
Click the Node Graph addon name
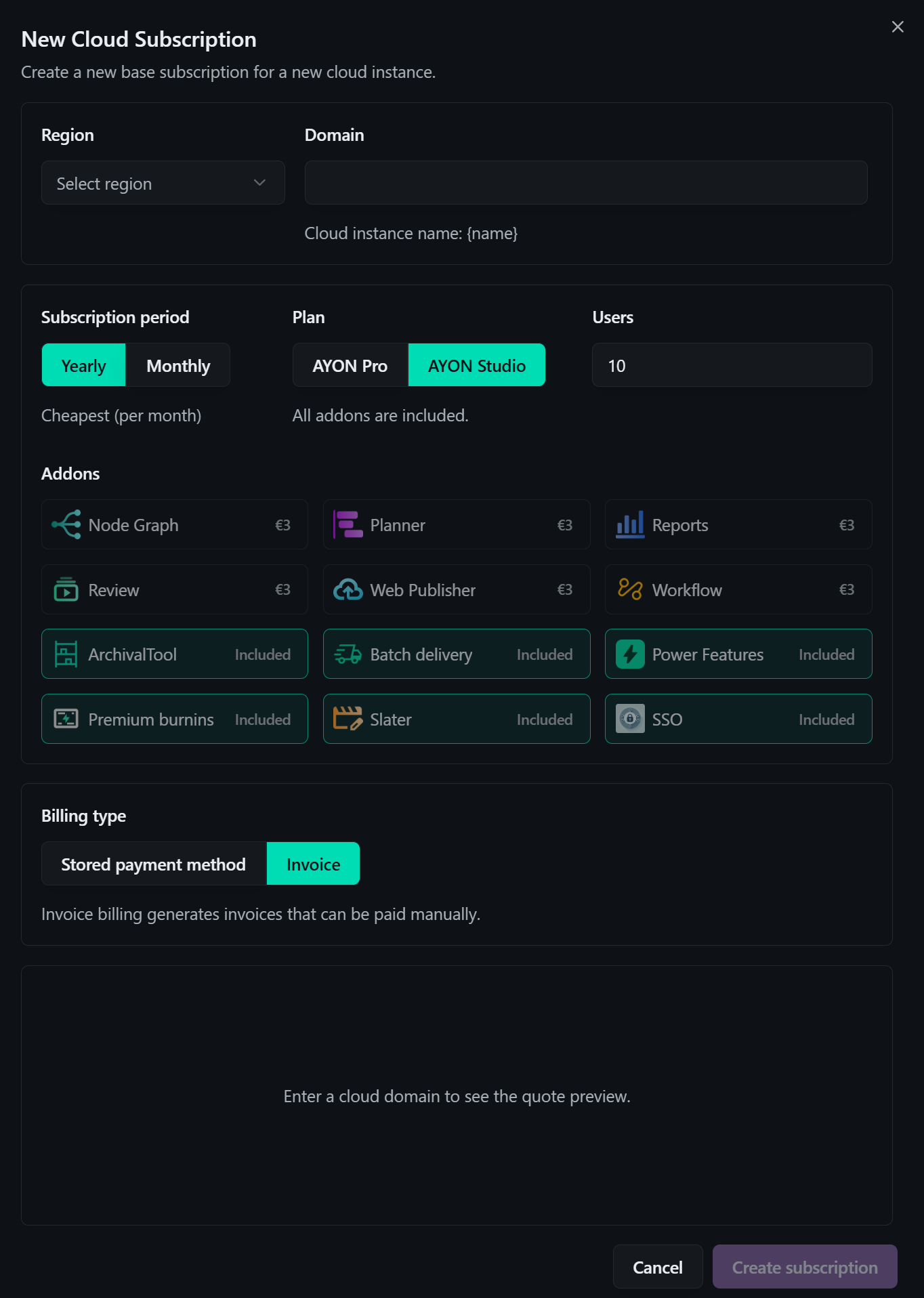(x=133, y=525)
